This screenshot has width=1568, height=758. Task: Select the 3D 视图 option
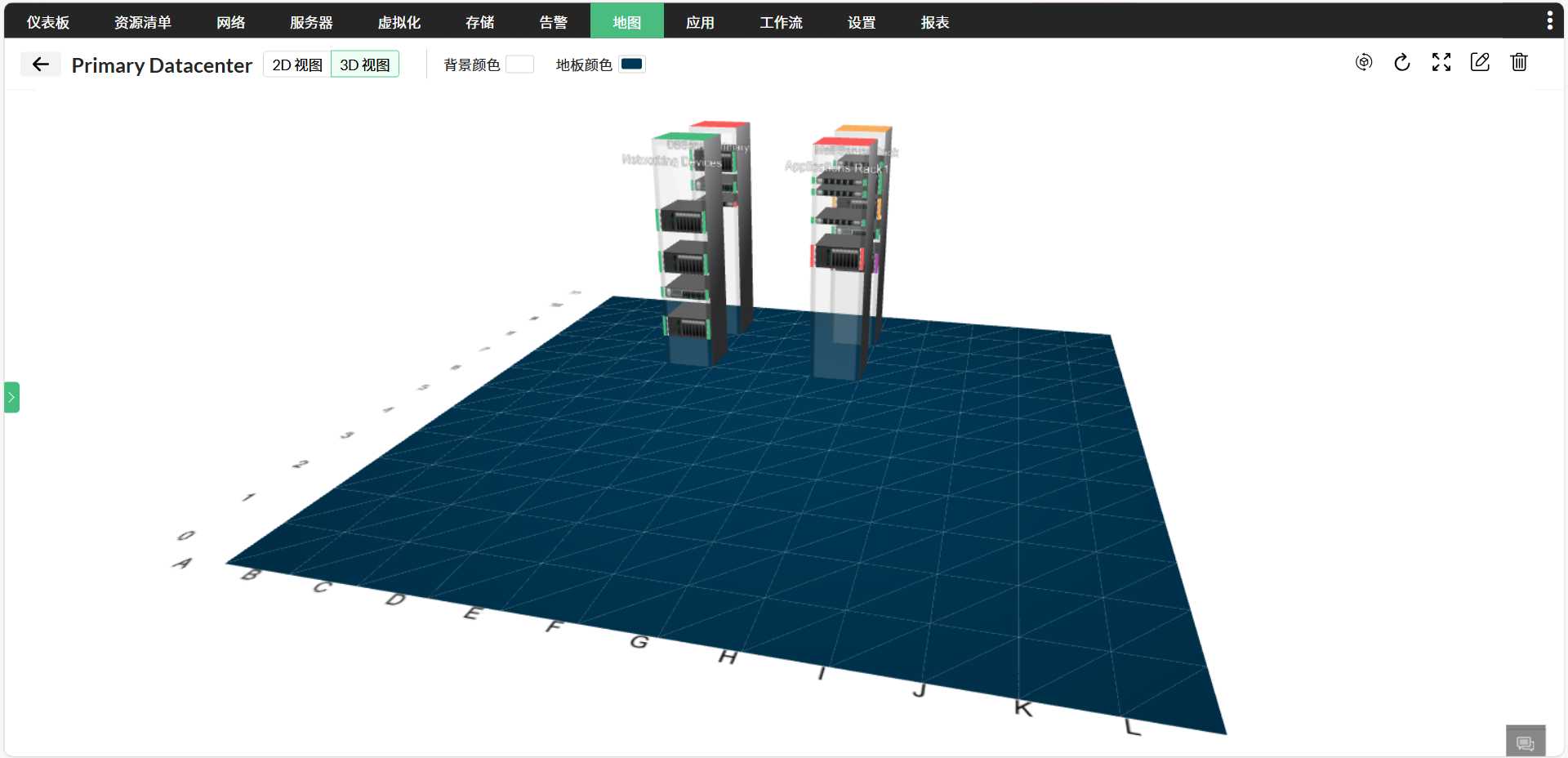[364, 64]
